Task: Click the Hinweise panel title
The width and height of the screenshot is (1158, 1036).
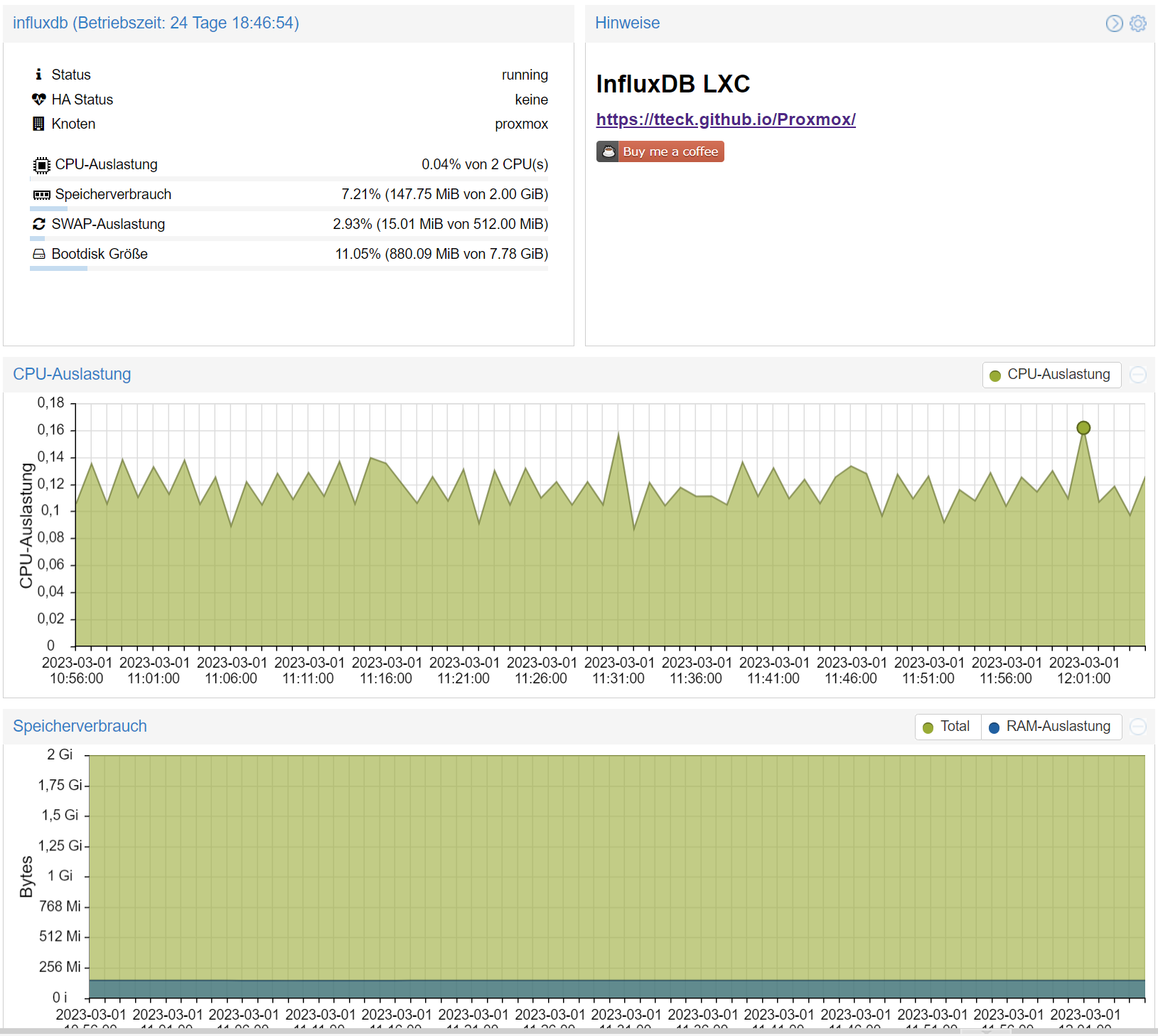Action: click(x=627, y=23)
